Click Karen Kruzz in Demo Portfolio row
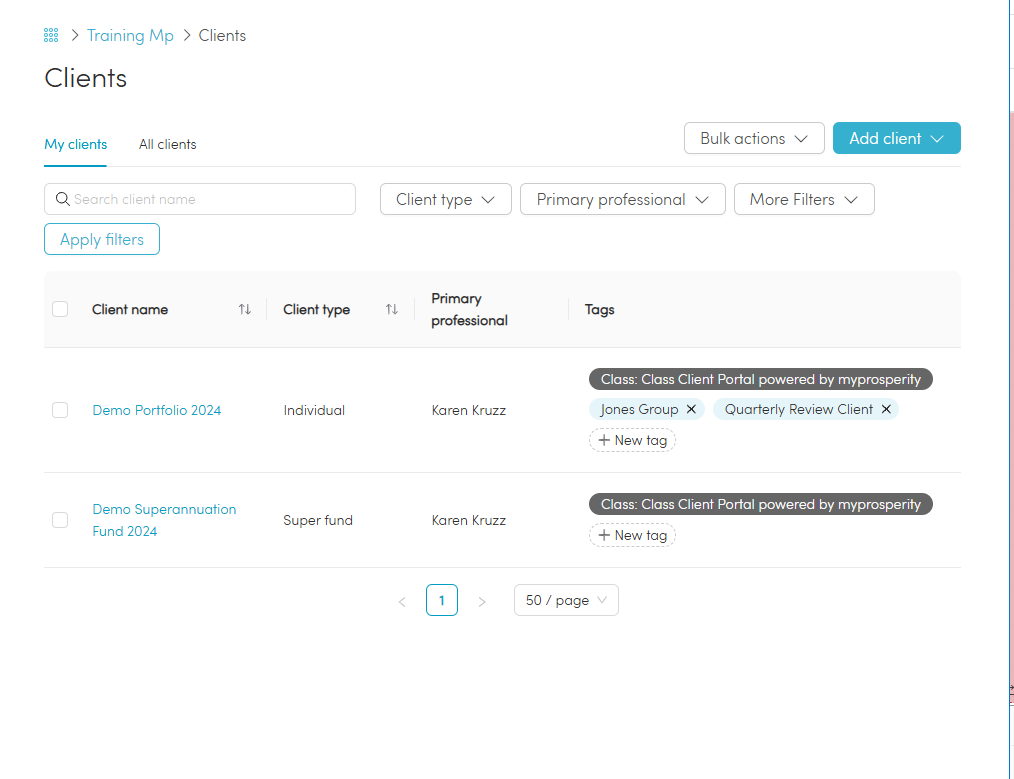1014x779 pixels. point(469,410)
